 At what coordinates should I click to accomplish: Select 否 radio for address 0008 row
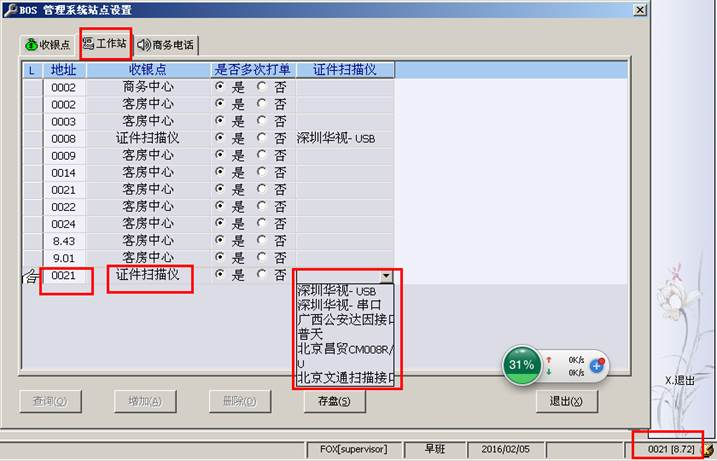[262, 138]
